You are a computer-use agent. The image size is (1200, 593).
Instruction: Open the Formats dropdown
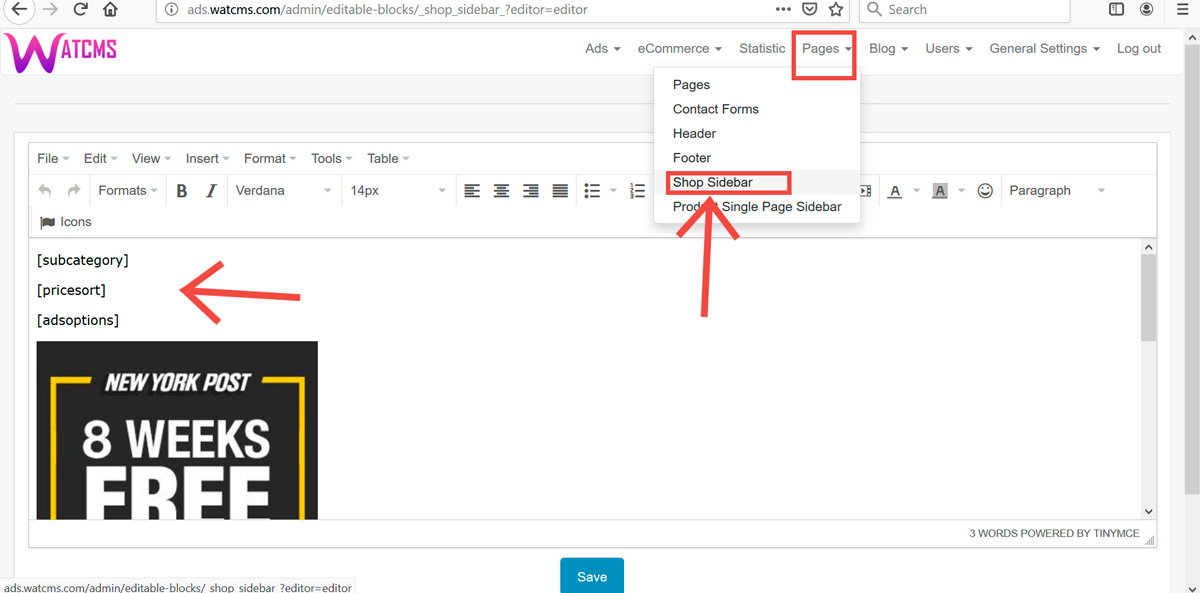click(128, 190)
